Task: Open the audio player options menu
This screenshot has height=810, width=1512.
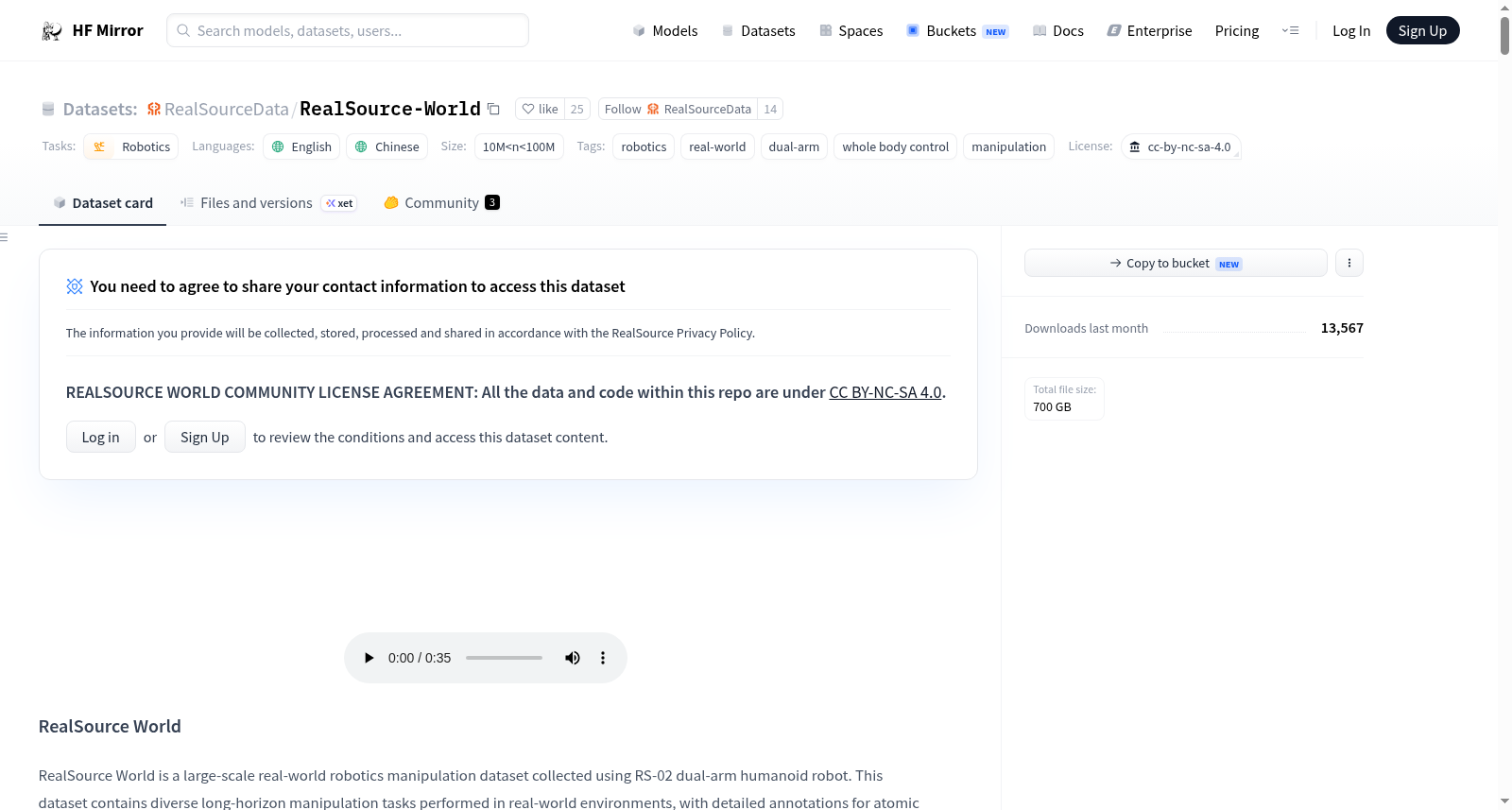Action: pos(603,658)
